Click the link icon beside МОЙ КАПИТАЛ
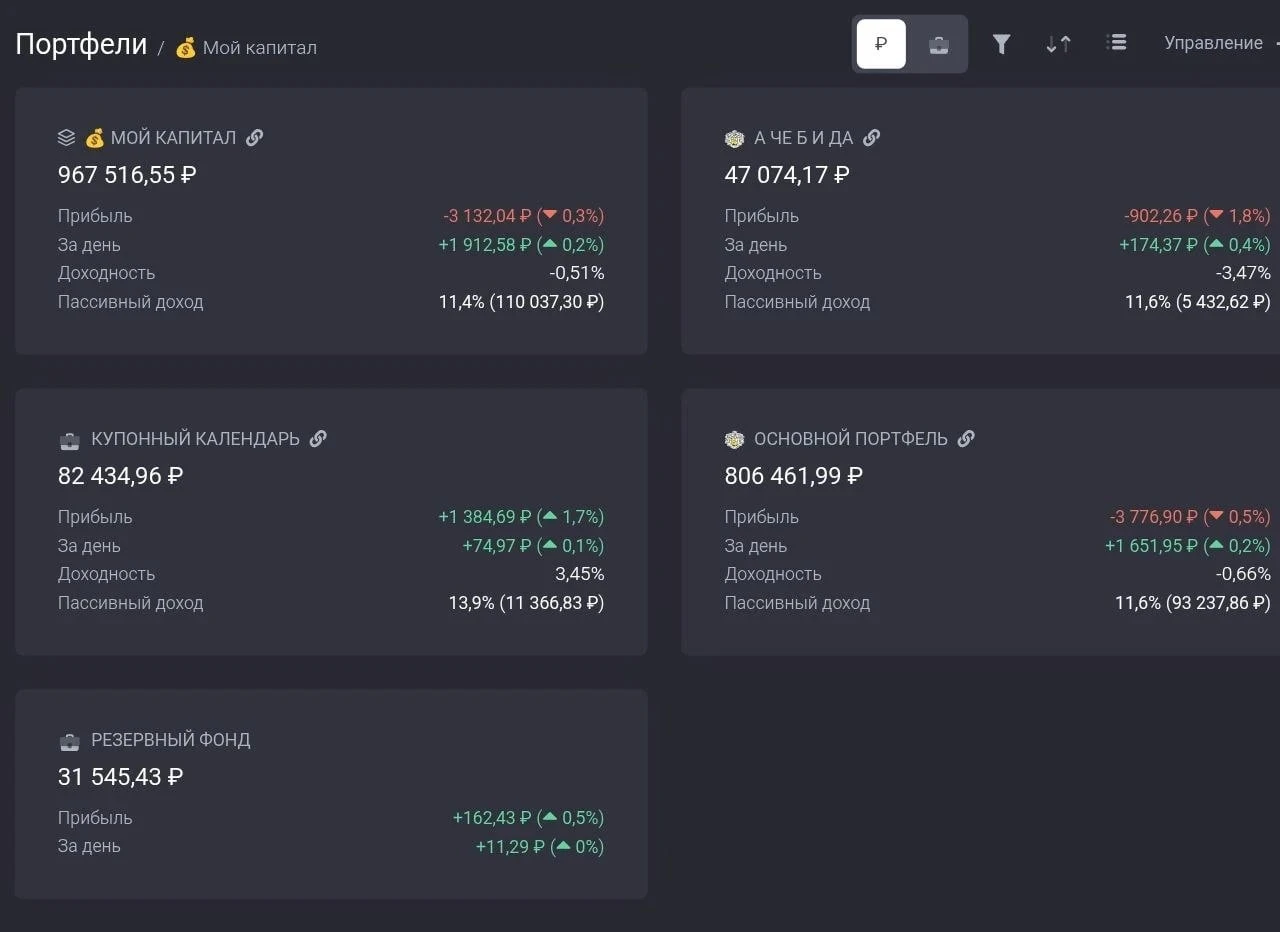Image resolution: width=1280 pixels, height=932 pixels. [255, 137]
